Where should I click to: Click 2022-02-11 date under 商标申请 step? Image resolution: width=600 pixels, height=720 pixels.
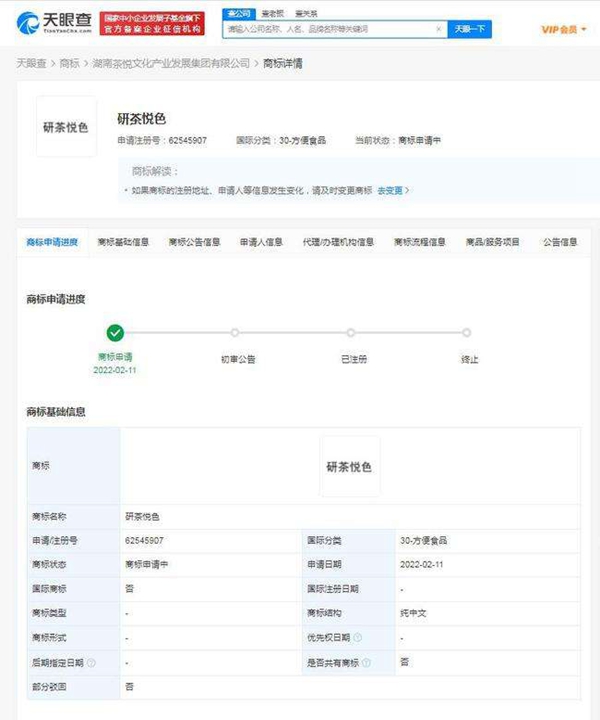tap(115, 370)
